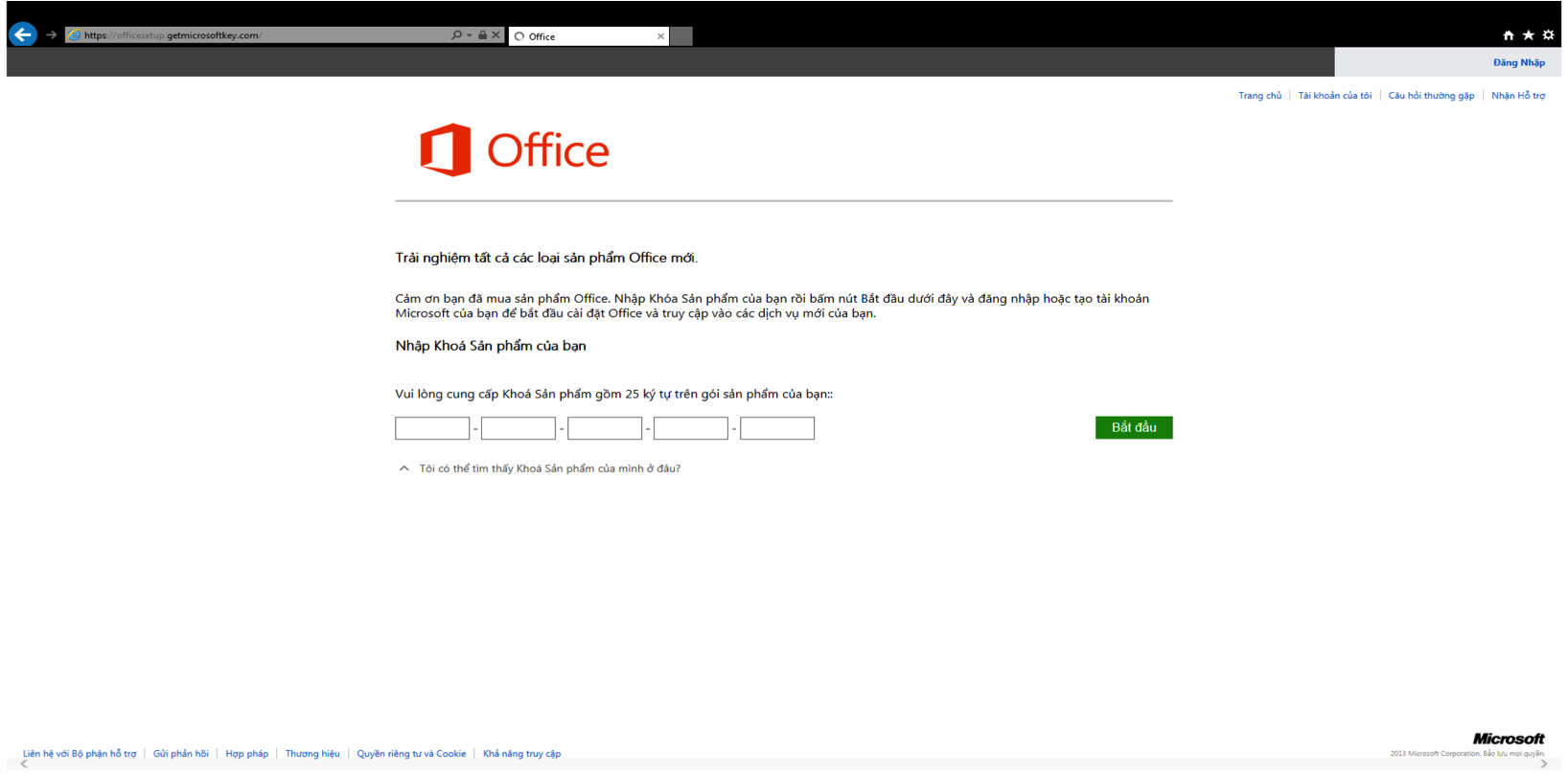
Task: Click the Internet Explorer page icon in address bar
Action: point(75,35)
